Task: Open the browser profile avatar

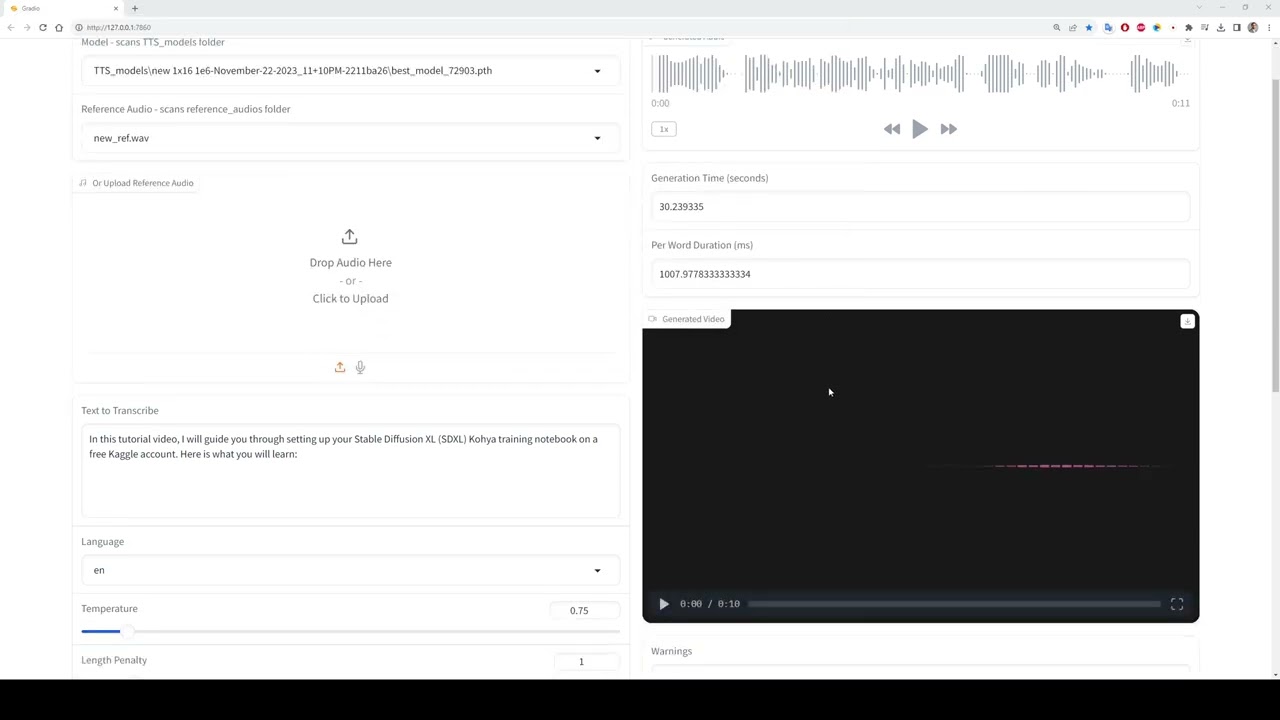Action: point(1253,28)
